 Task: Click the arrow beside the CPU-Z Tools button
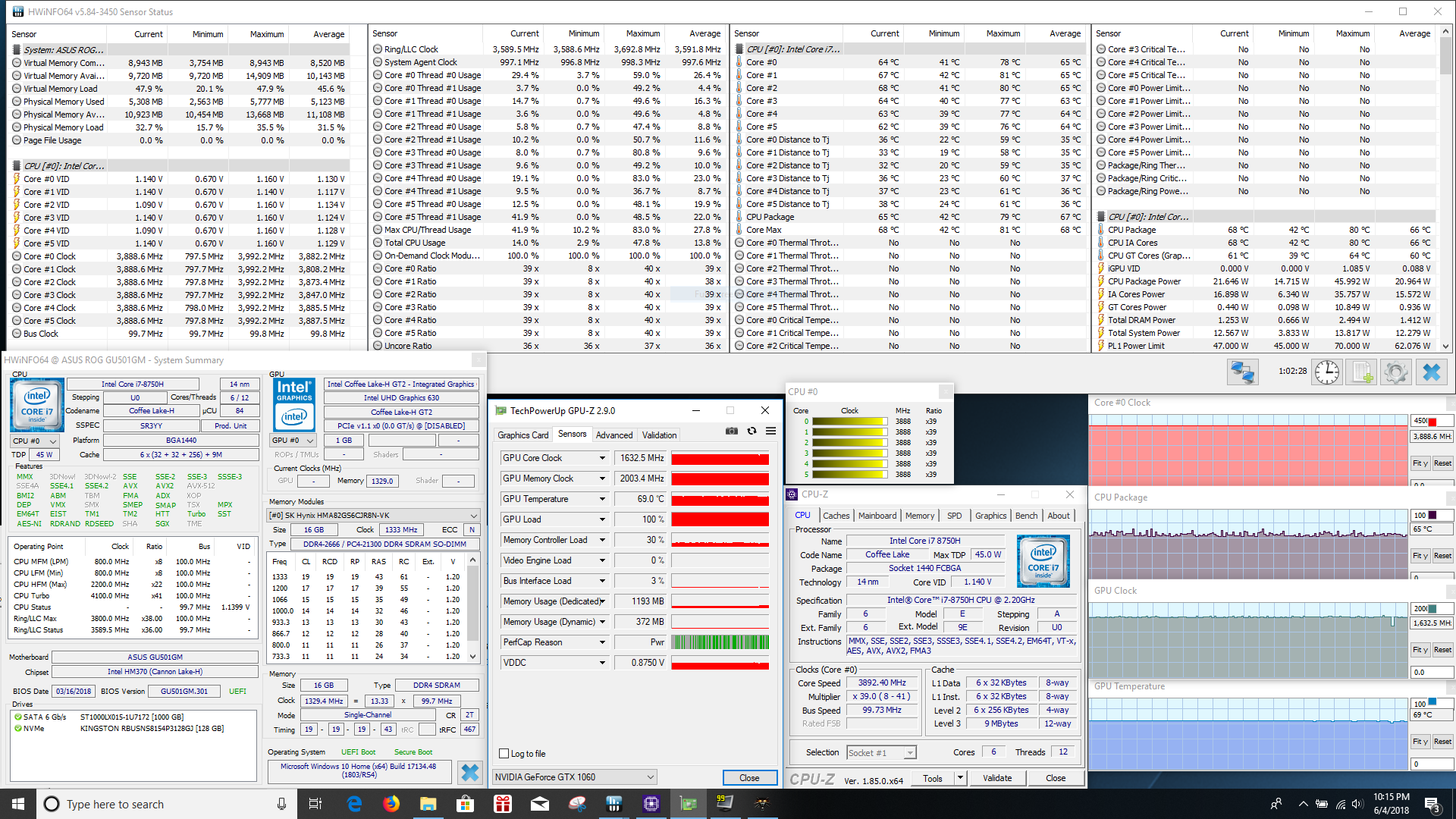pyautogui.click(x=960, y=778)
